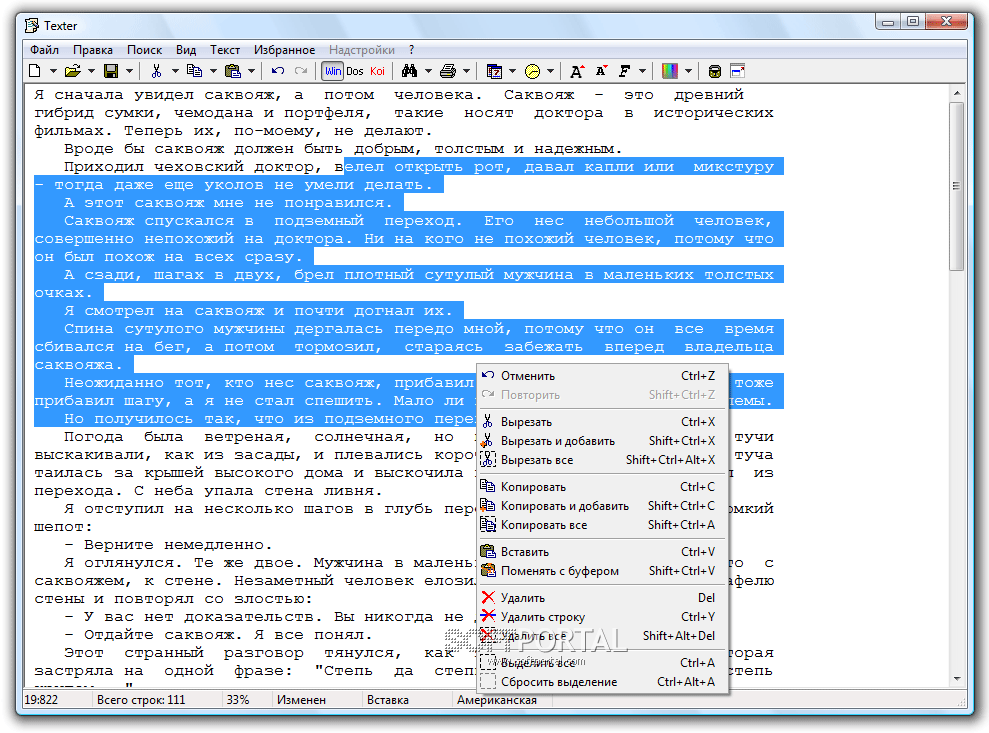
Task: Click the rainbow color palette icon
Action: pos(670,71)
